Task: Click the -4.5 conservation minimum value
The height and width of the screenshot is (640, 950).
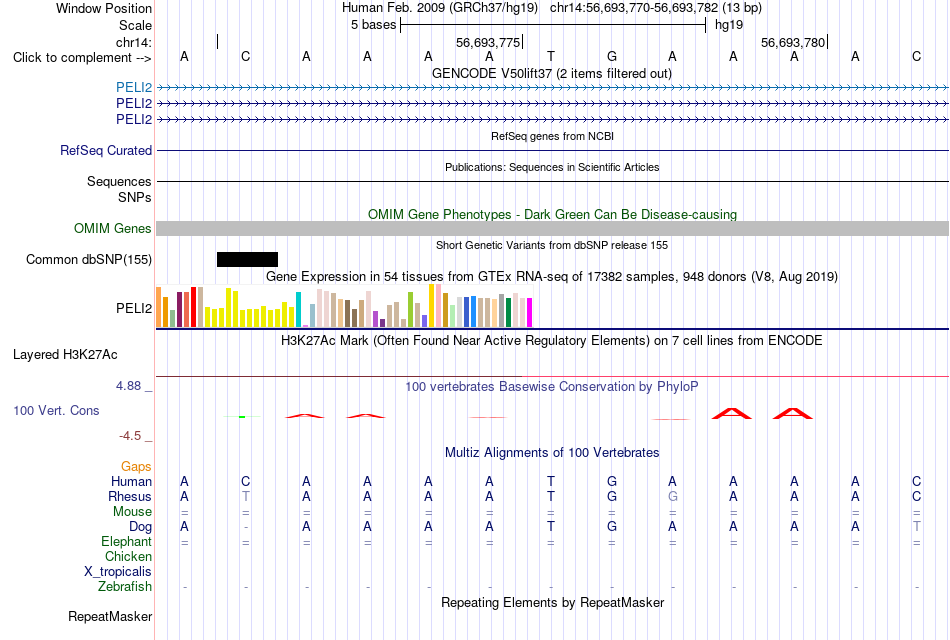Action: tap(130, 436)
